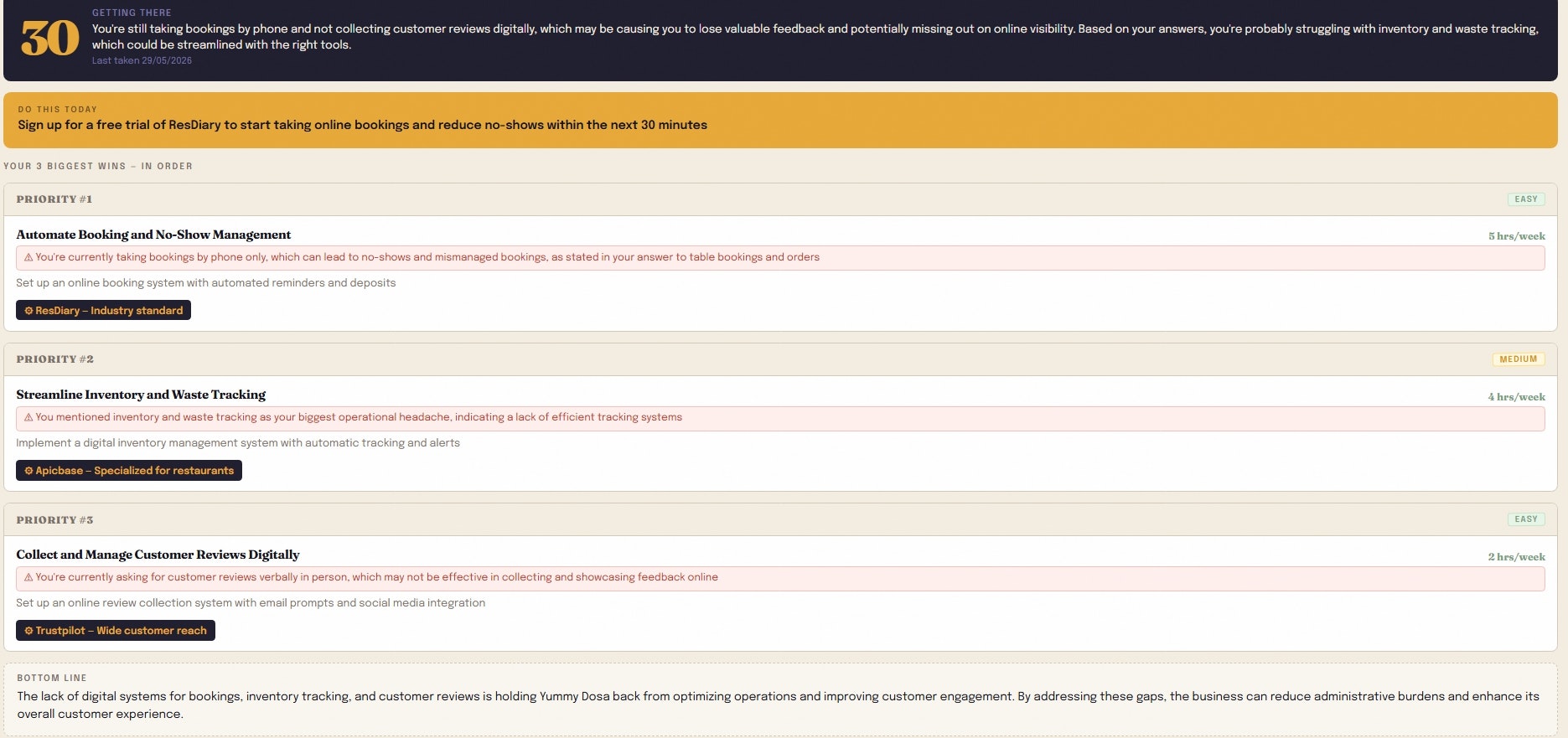Click 'Automate Booking and No-Show Management' title

click(x=153, y=235)
